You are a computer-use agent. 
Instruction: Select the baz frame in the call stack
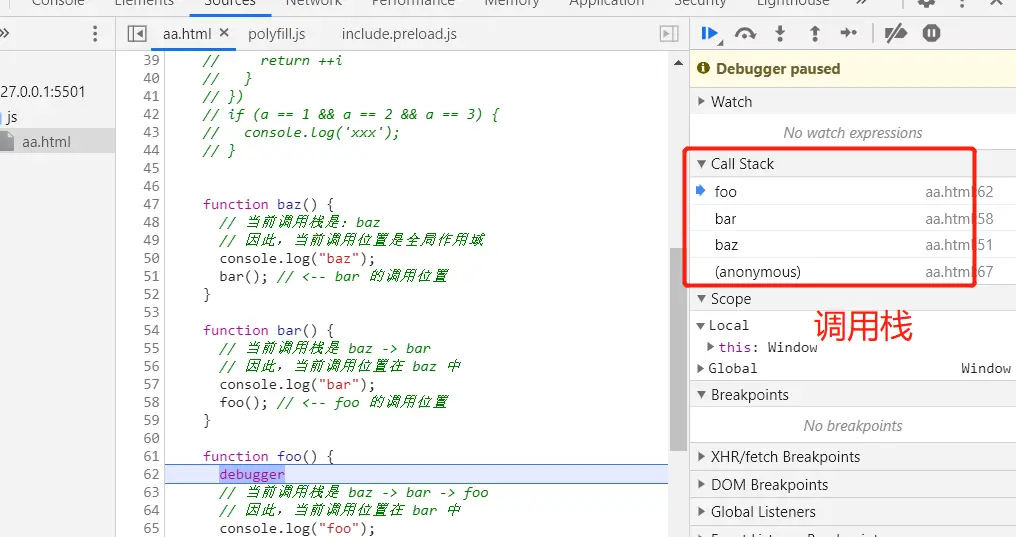pos(853,245)
